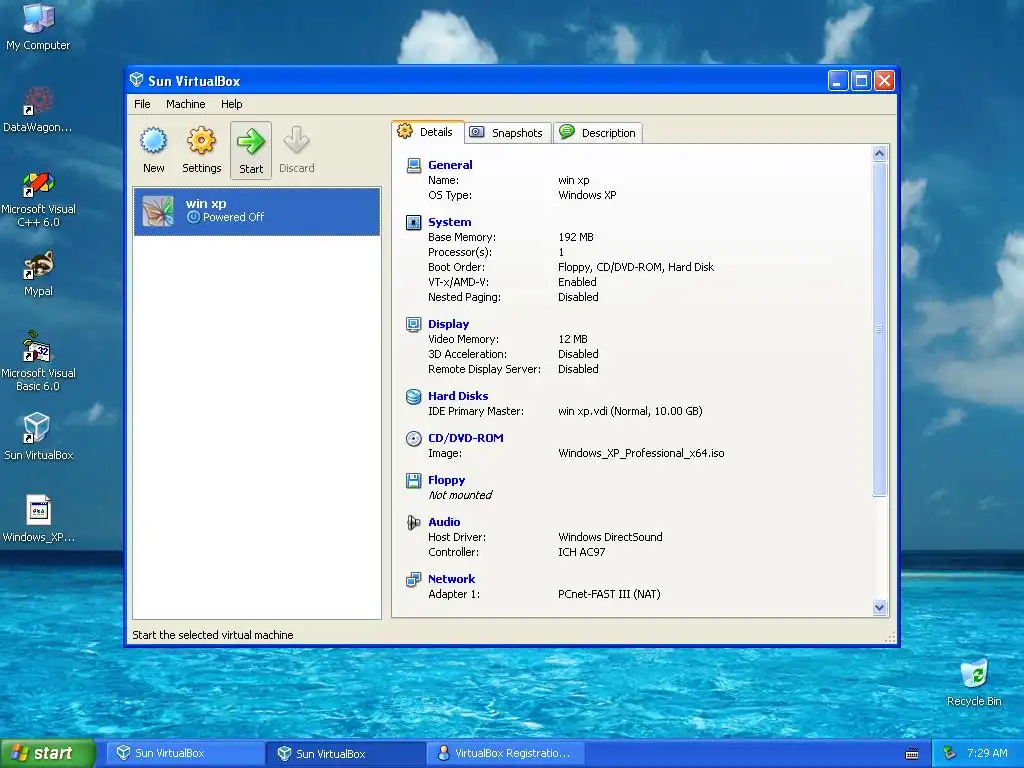Click the VirtualBox cube icon in title bar
The width and height of the screenshot is (1024, 768).
pyautogui.click(x=136, y=80)
